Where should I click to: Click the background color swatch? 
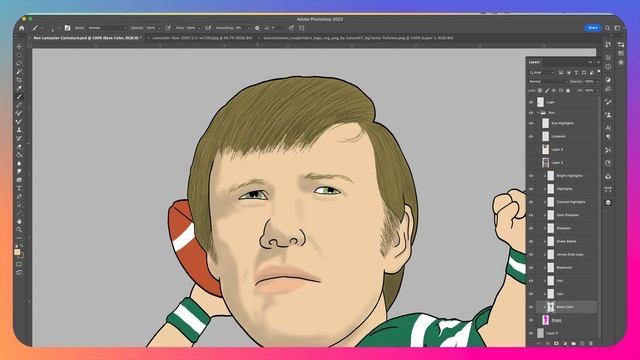[x=22, y=256]
